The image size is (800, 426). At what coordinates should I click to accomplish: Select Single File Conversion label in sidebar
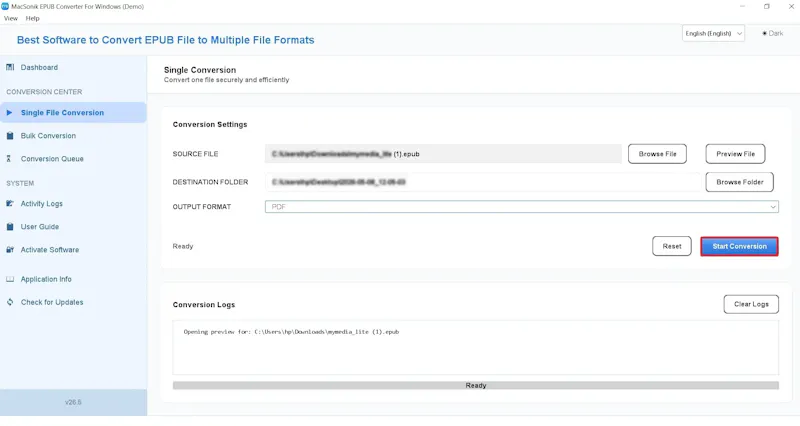[62, 113]
